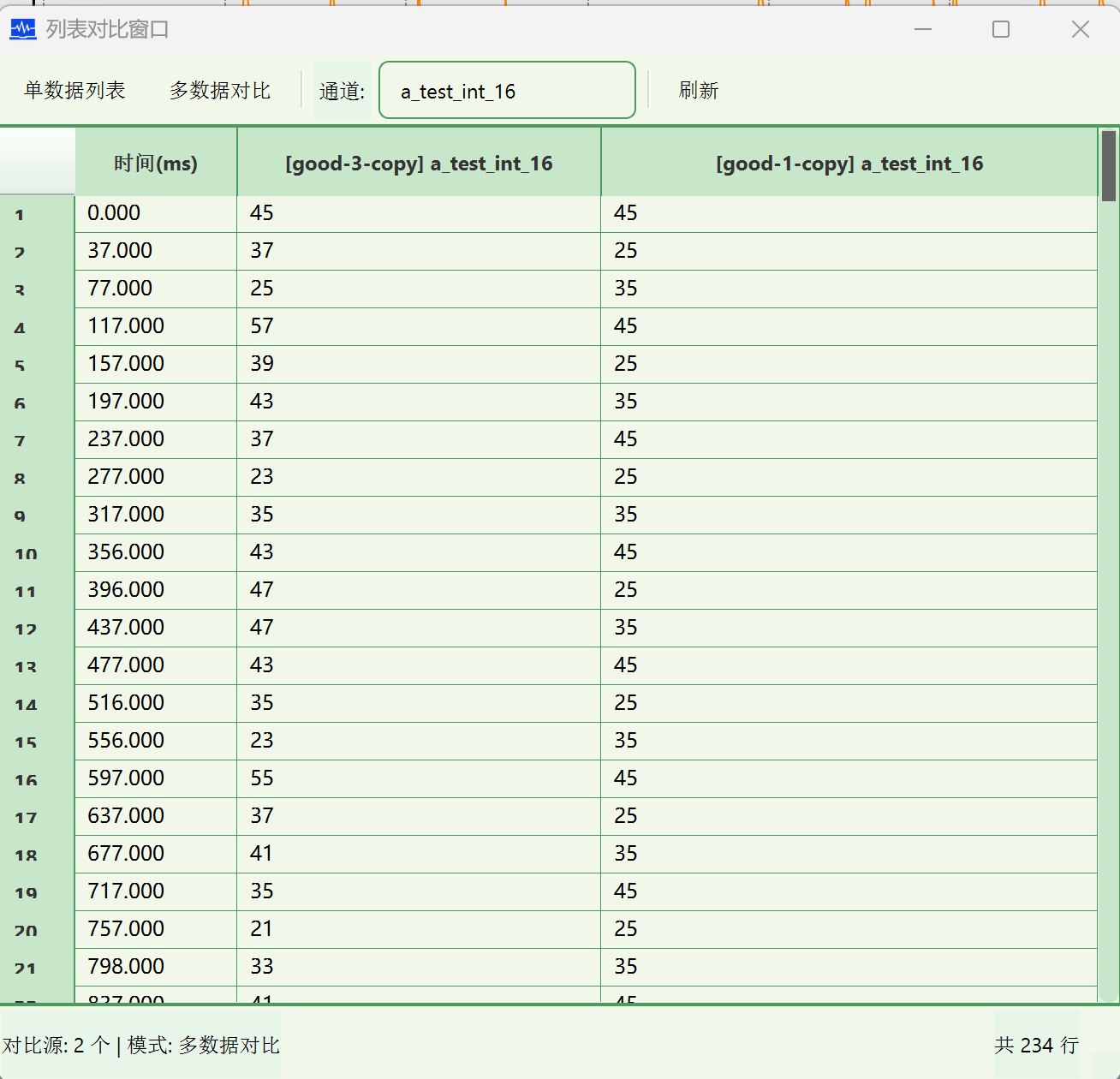Click the [good-3-copy] a_test_int_16 column header

(x=419, y=163)
